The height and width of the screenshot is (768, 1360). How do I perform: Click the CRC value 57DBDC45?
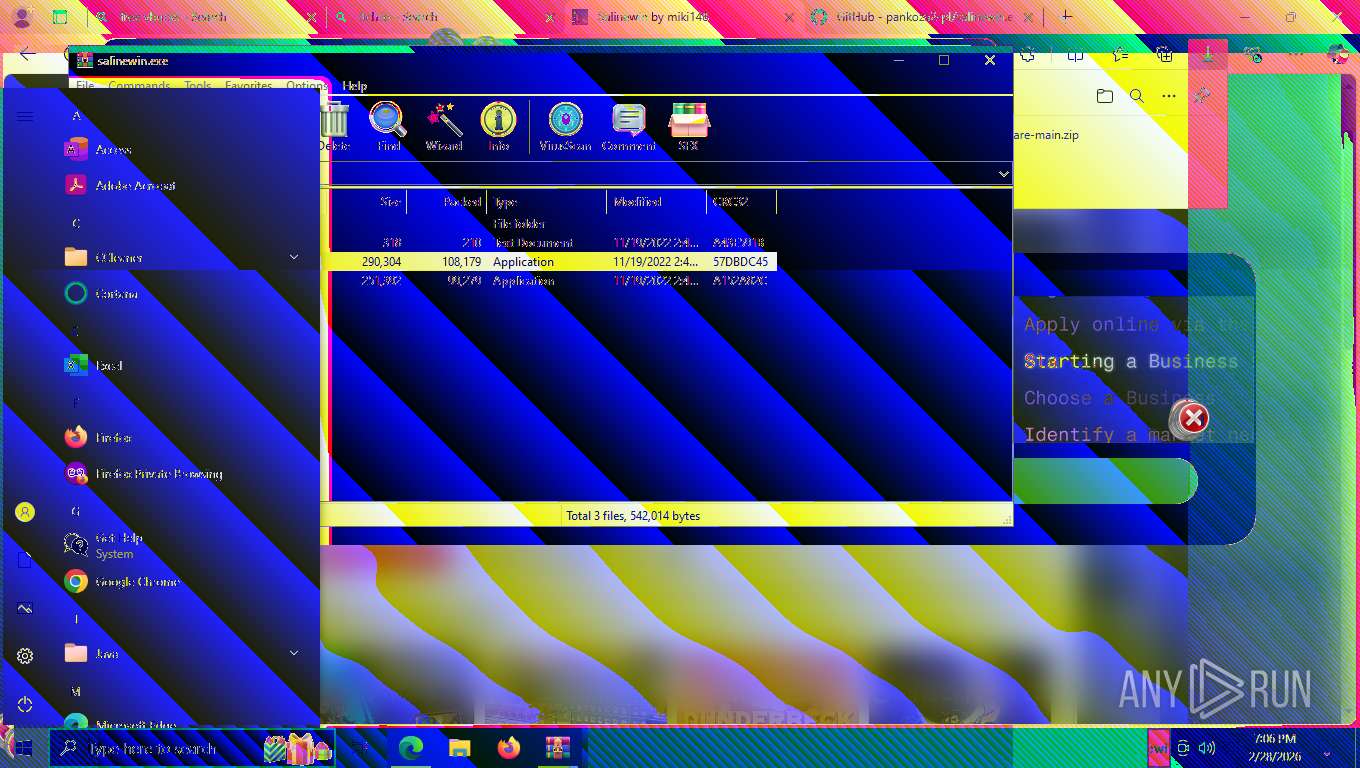(x=740, y=262)
